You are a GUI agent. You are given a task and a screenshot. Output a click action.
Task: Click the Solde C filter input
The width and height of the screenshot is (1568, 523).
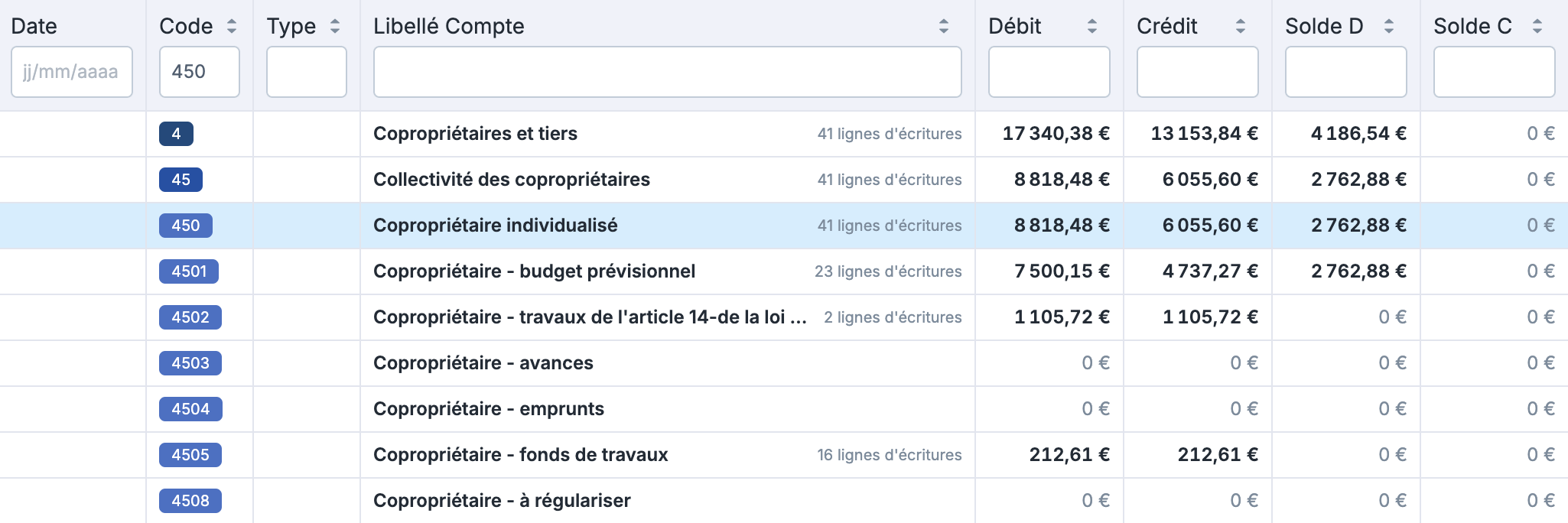1494,72
